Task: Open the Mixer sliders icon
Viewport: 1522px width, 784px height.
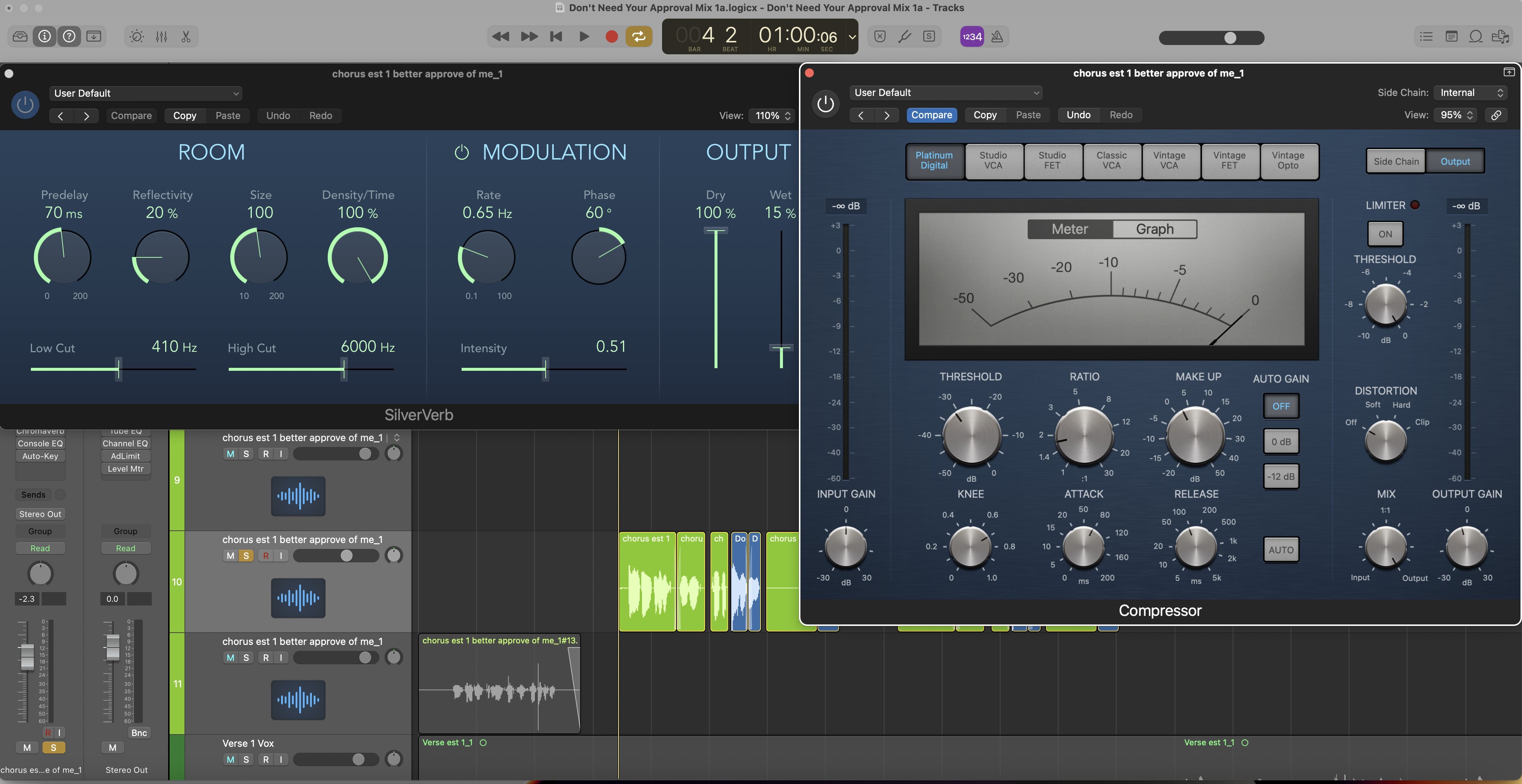Action: pyautogui.click(x=161, y=36)
